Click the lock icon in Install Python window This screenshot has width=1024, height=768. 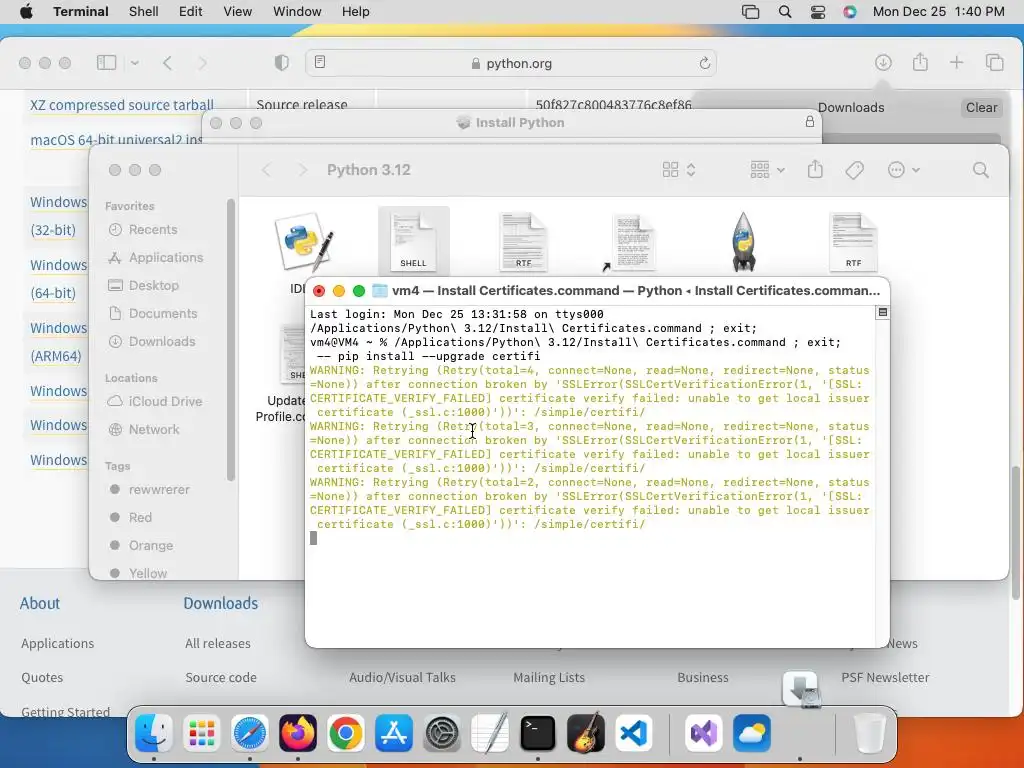810,122
